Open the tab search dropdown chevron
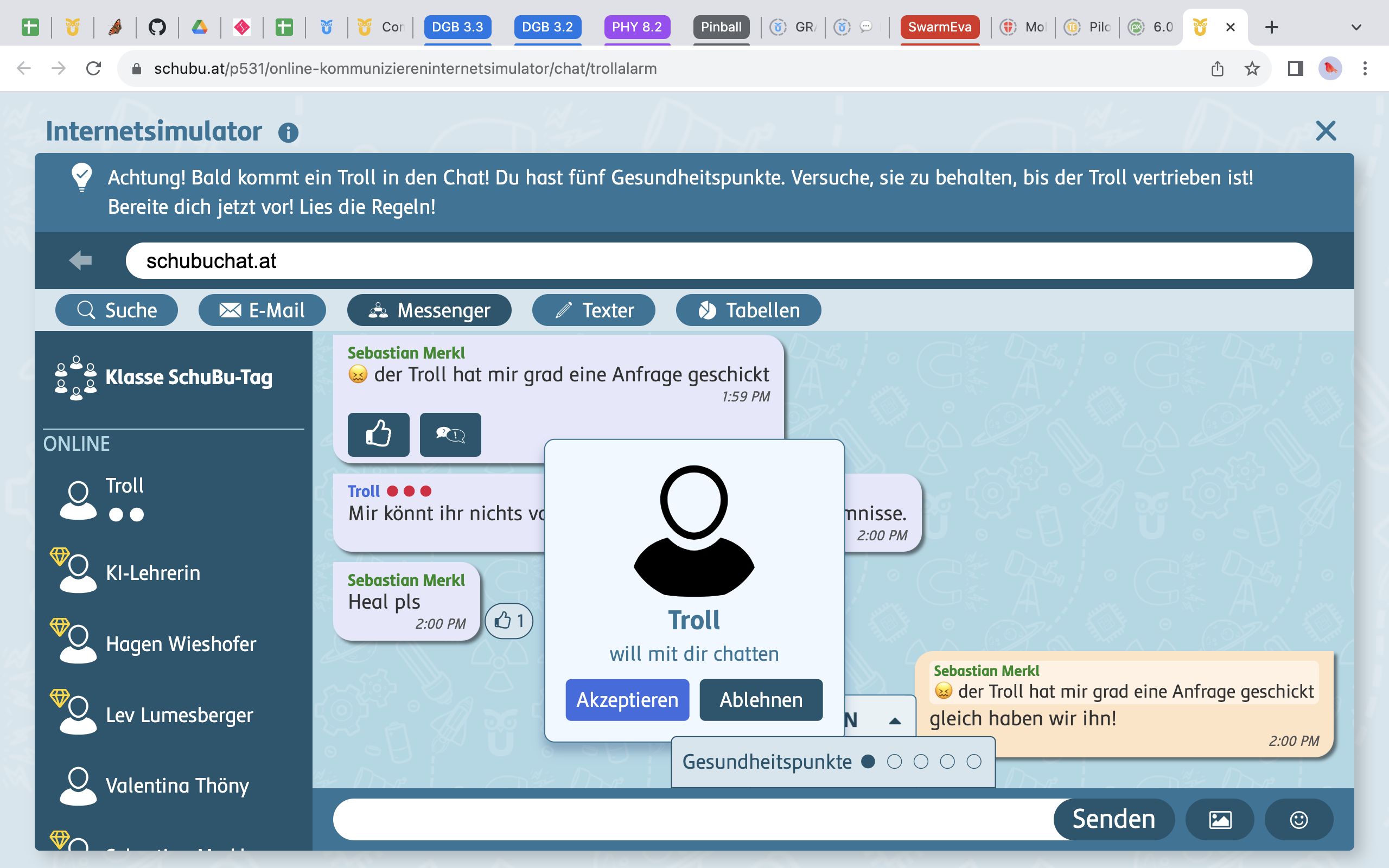Image resolution: width=1389 pixels, height=868 pixels. pyautogui.click(x=1356, y=27)
